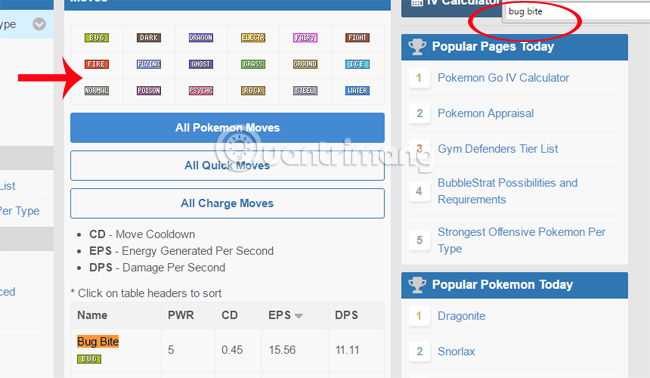
Task: Filter moves by Dragon type icon
Action: pyautogui.click(x=201, y=38)
